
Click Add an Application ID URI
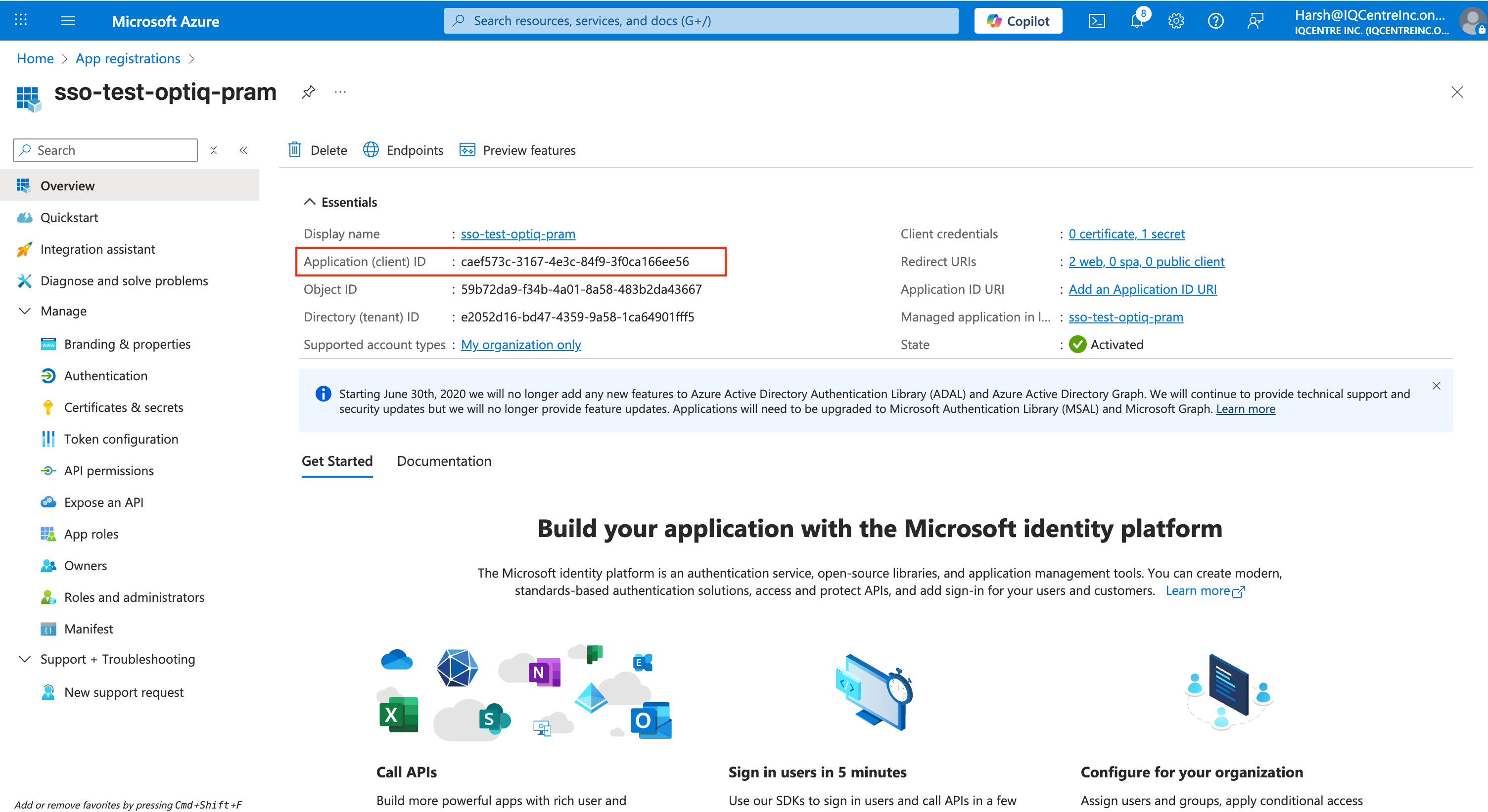[1143, 289]
